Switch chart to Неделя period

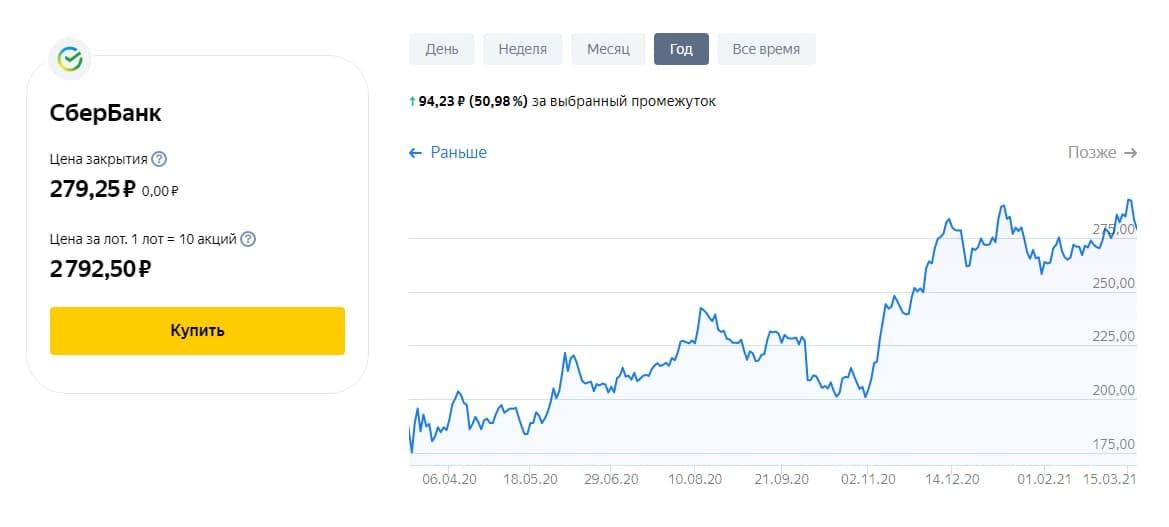[x=522, y=49]
